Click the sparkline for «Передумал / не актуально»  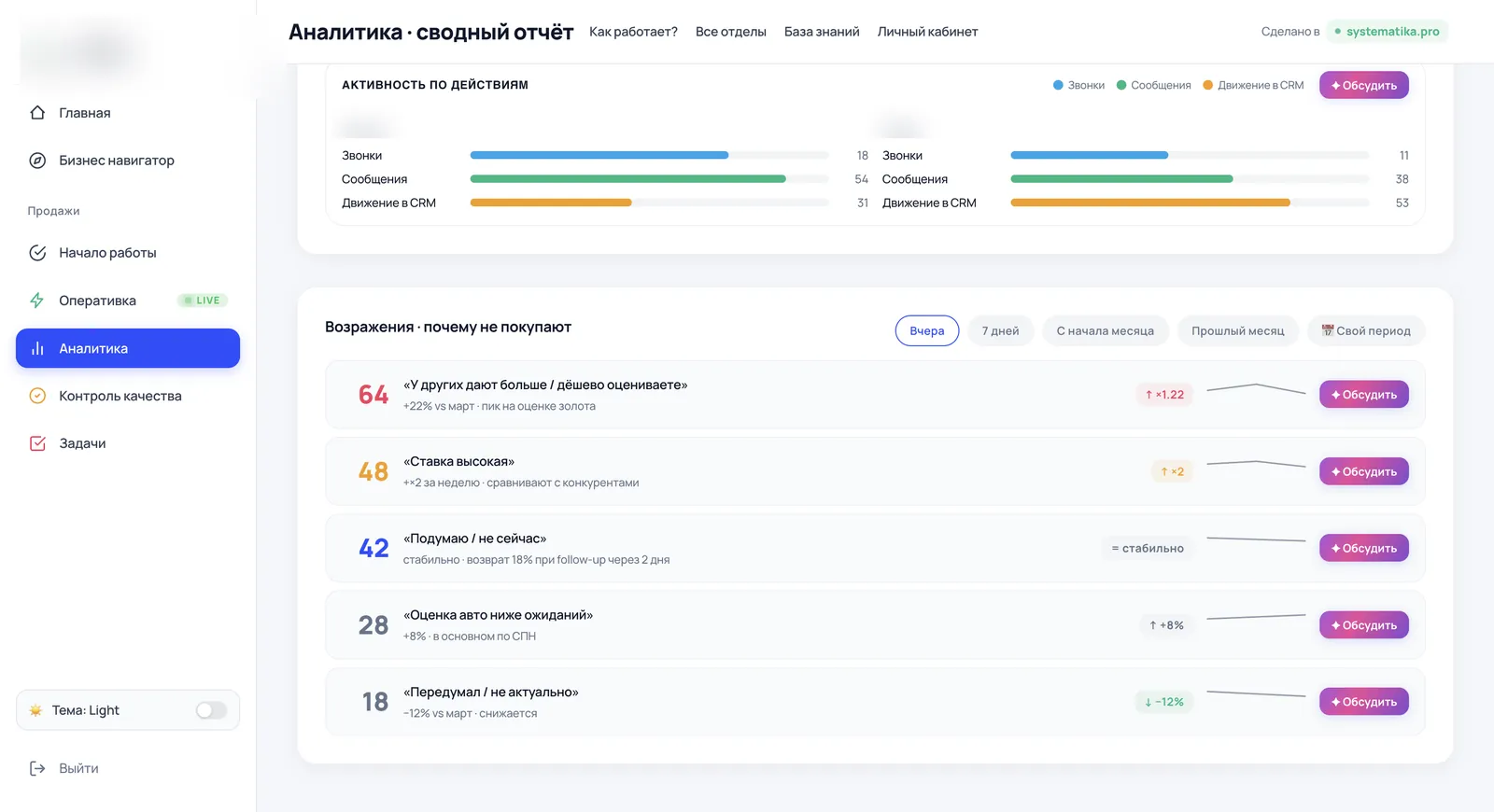tap(1256, 693)
